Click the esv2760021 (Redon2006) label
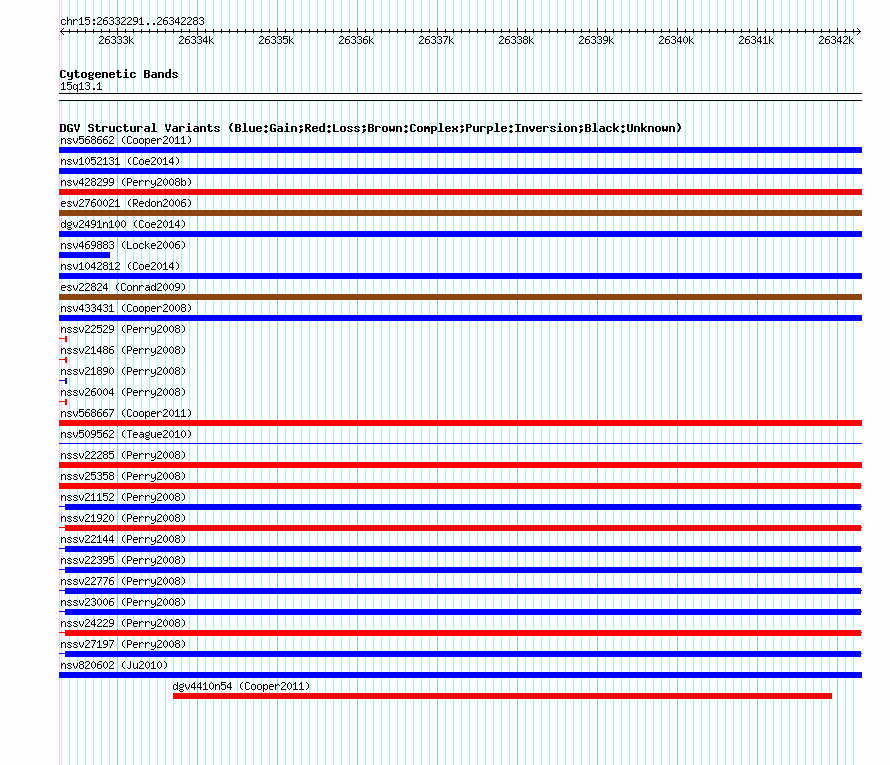This screenshot has height=765, width=890. (126, 203)
